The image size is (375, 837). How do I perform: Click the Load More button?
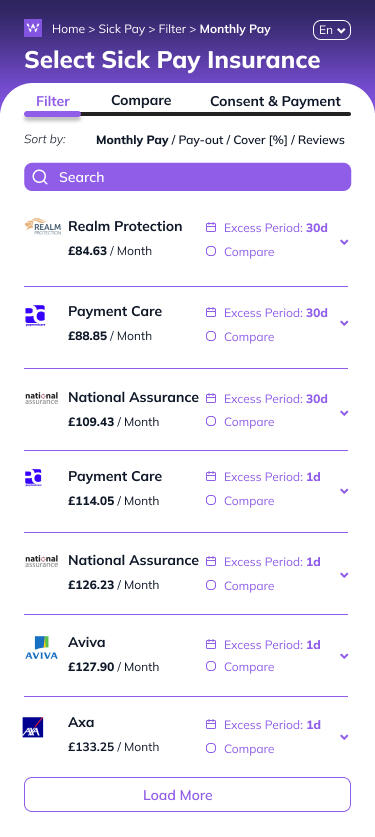[x=187, y=795]
